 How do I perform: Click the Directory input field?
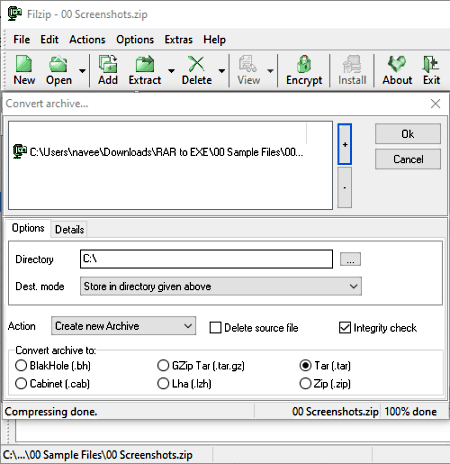[x=206, y=259]
